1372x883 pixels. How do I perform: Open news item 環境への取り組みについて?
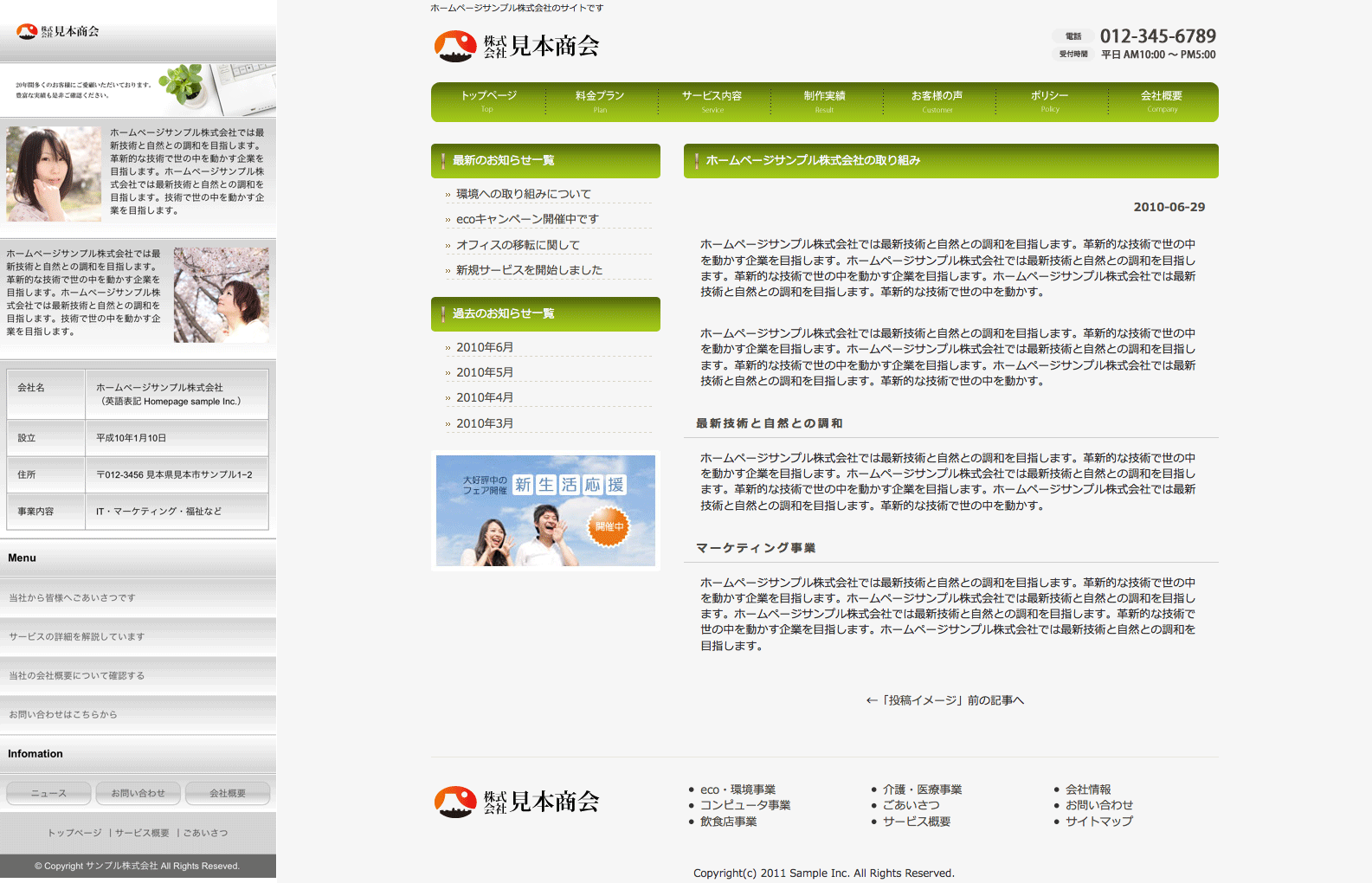coord(524,194)
